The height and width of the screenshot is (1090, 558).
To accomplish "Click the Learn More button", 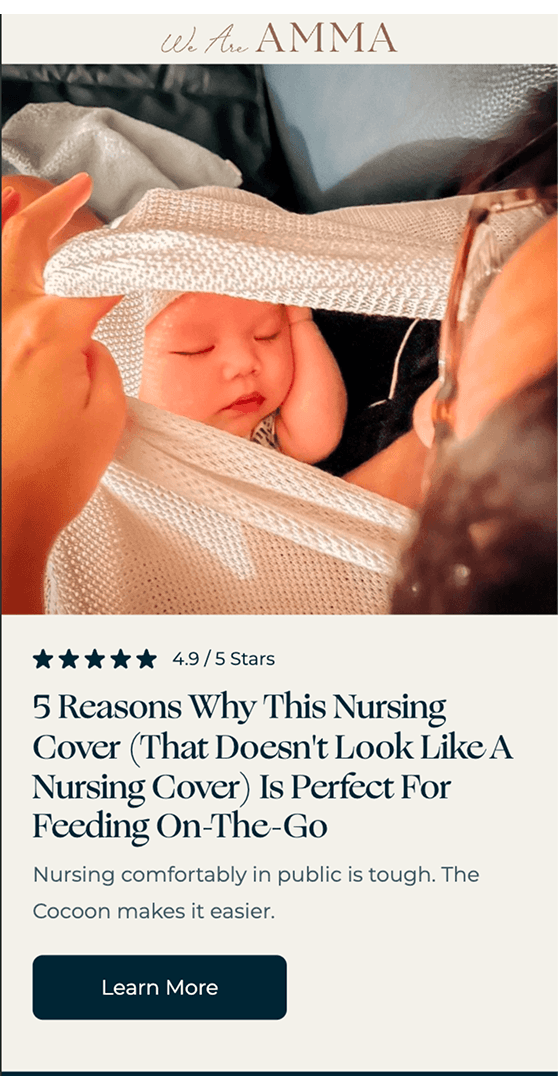I will tap(160, 987).
